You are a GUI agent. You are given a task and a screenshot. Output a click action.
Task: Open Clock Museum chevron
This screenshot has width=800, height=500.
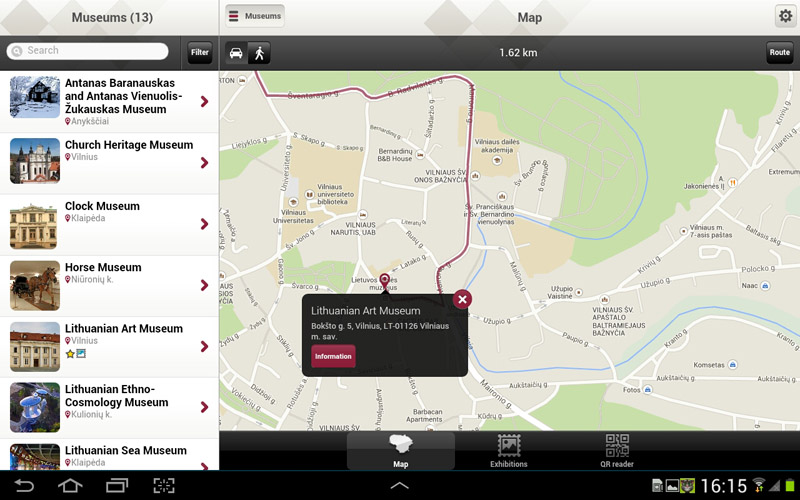(x=205, y=223)
